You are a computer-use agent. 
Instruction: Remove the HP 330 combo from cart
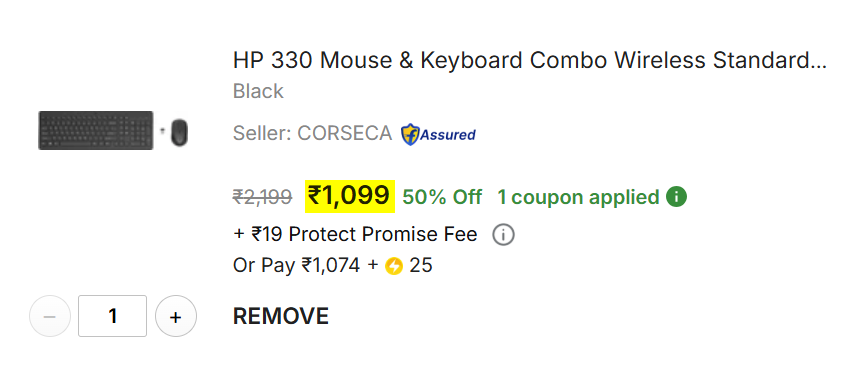280,316
